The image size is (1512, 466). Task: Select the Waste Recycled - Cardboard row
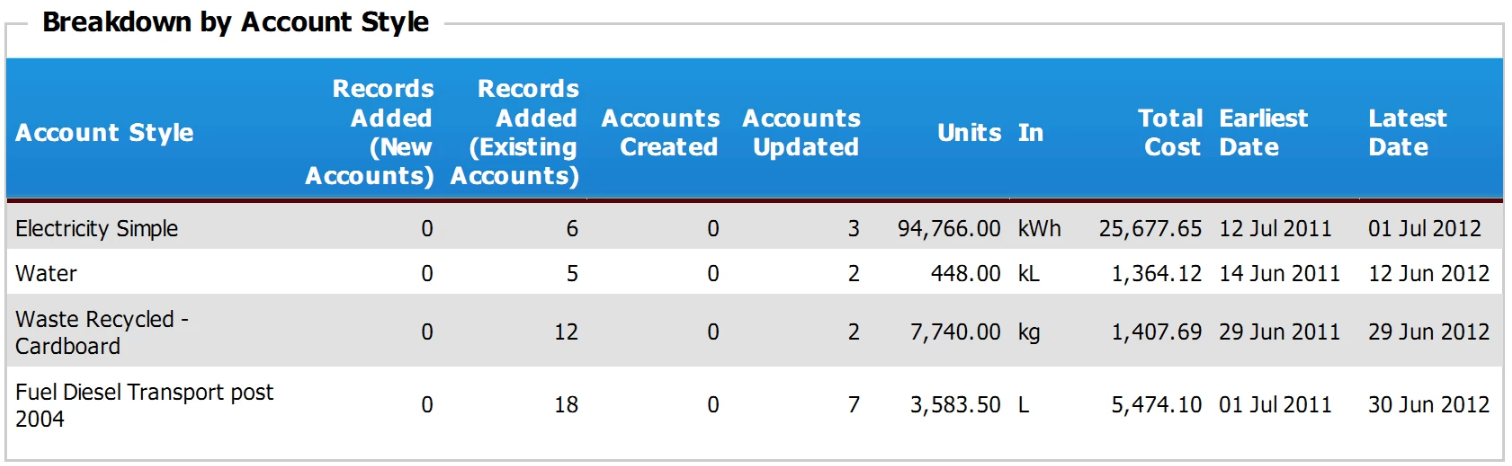point(755,332)
